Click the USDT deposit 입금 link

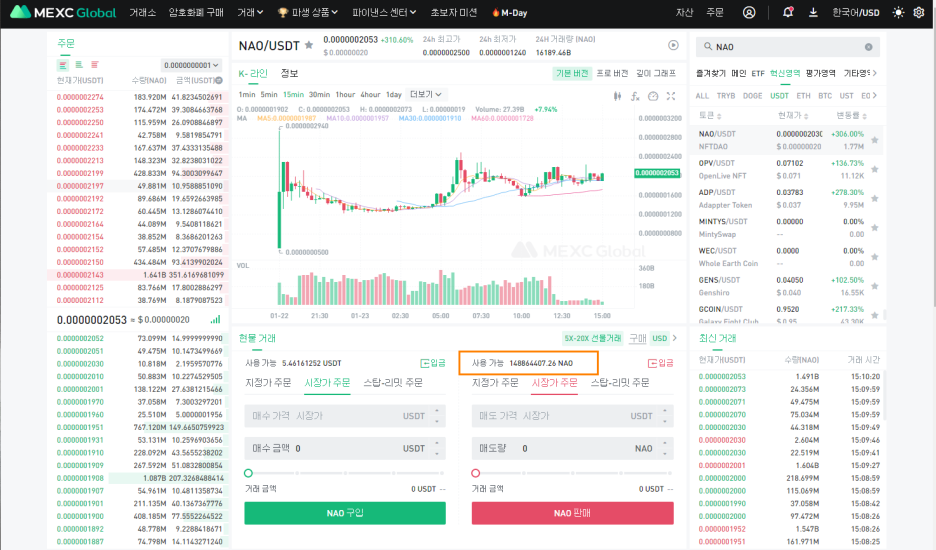[433, 362]
